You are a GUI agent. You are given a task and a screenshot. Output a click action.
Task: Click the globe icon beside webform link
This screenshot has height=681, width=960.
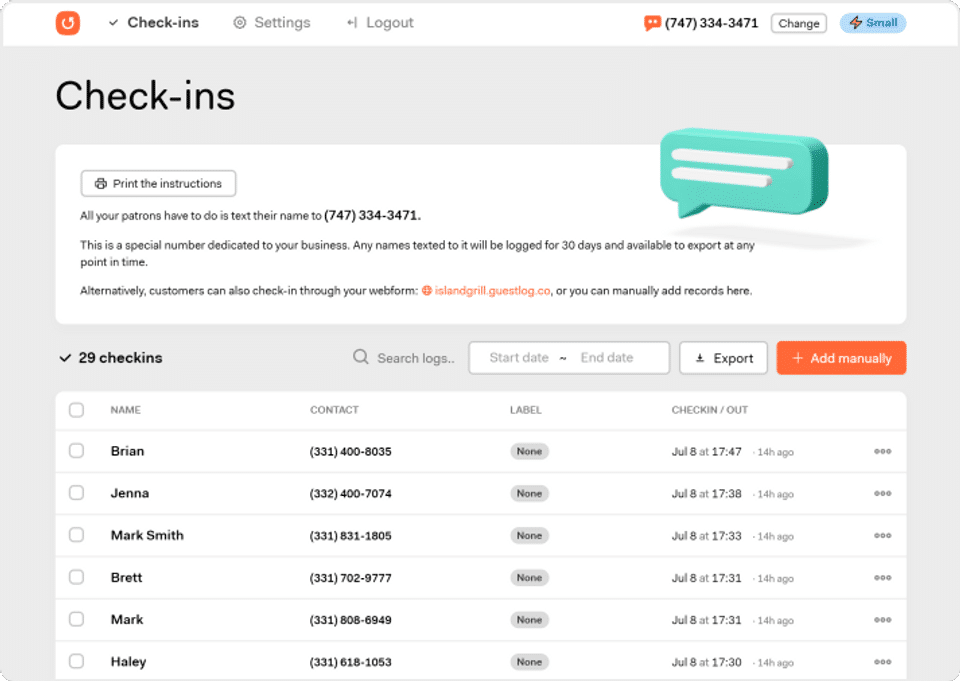coord(427,291)
